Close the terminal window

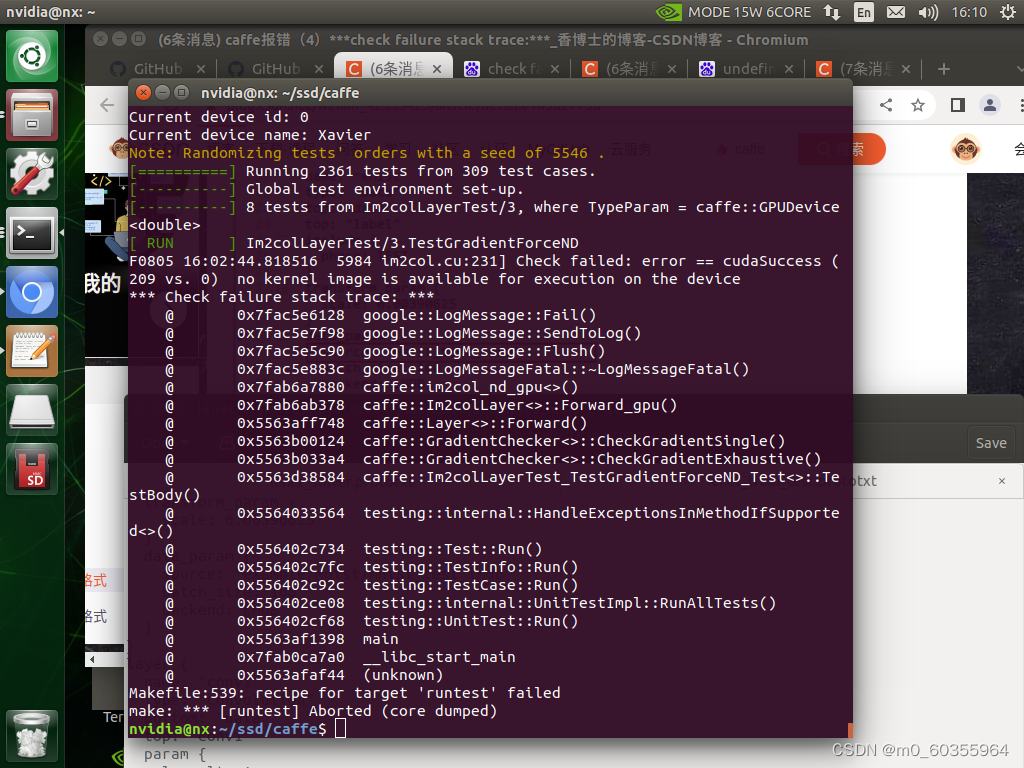143,93
